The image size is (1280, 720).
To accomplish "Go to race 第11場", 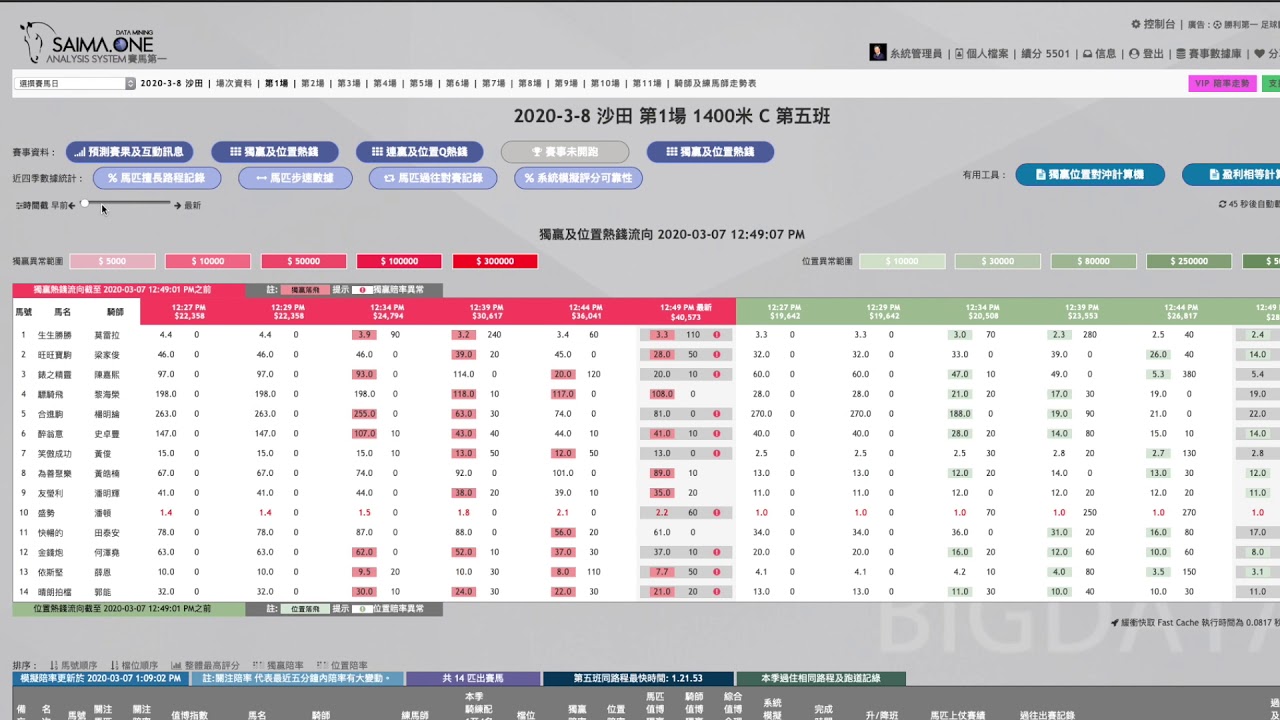I will pos(646,84).
